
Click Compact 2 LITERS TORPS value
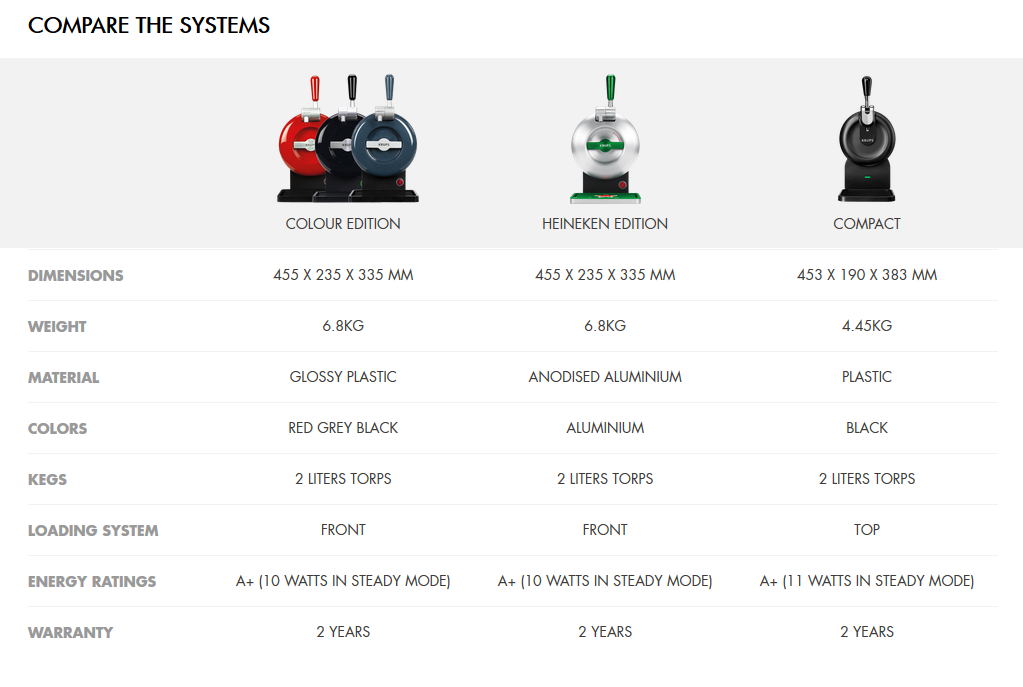[x=866, y=478]
